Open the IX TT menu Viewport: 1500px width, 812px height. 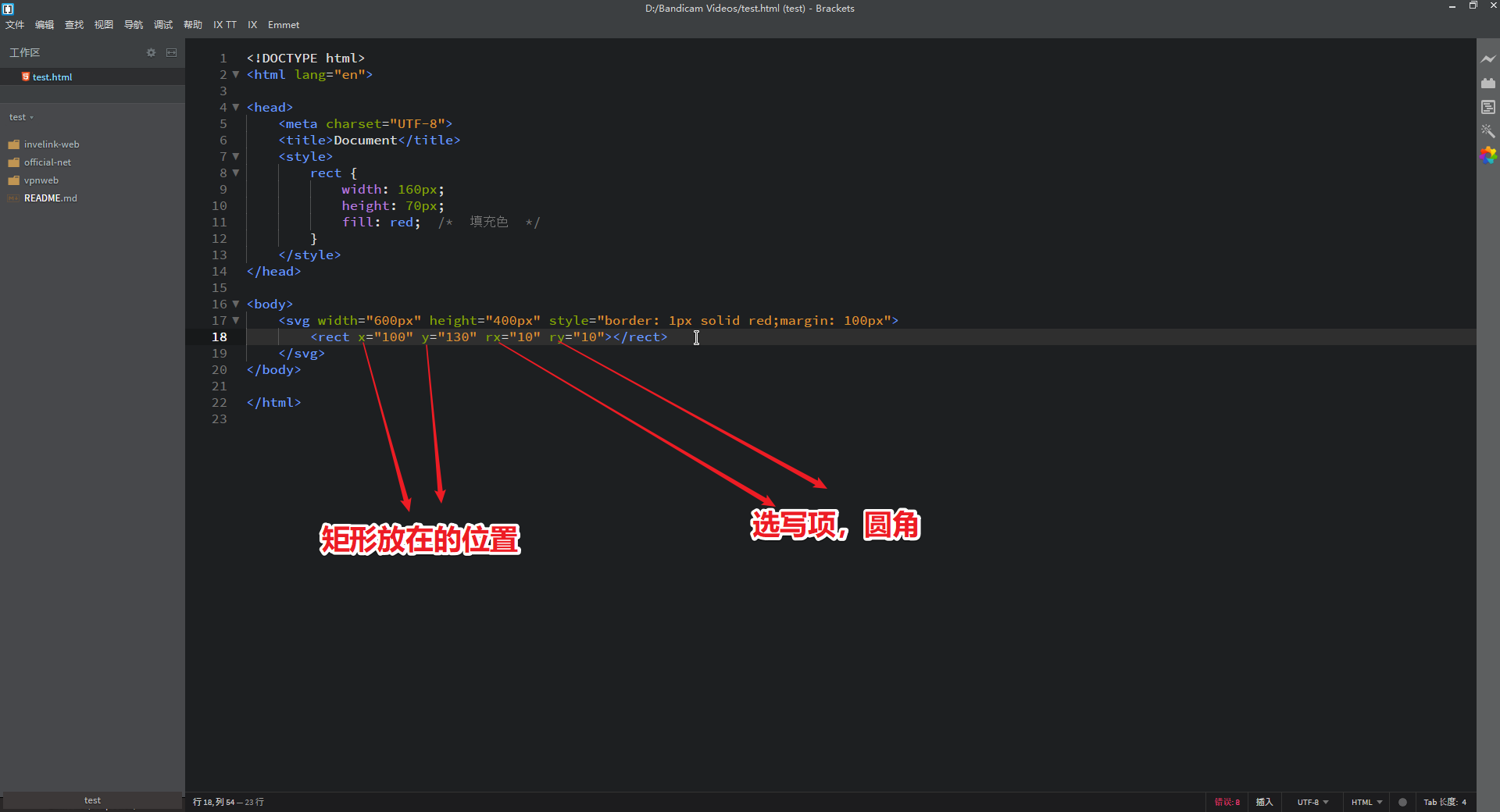(225, 25)
